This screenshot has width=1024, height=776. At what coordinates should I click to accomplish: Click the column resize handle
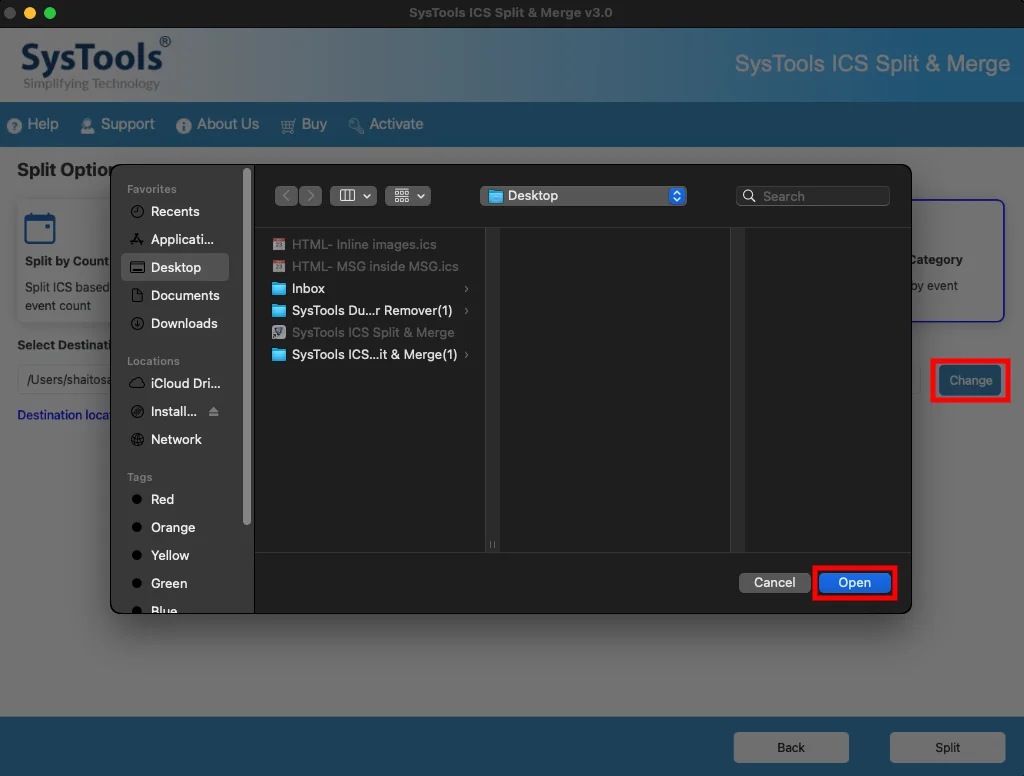click(x=492, y=544)
